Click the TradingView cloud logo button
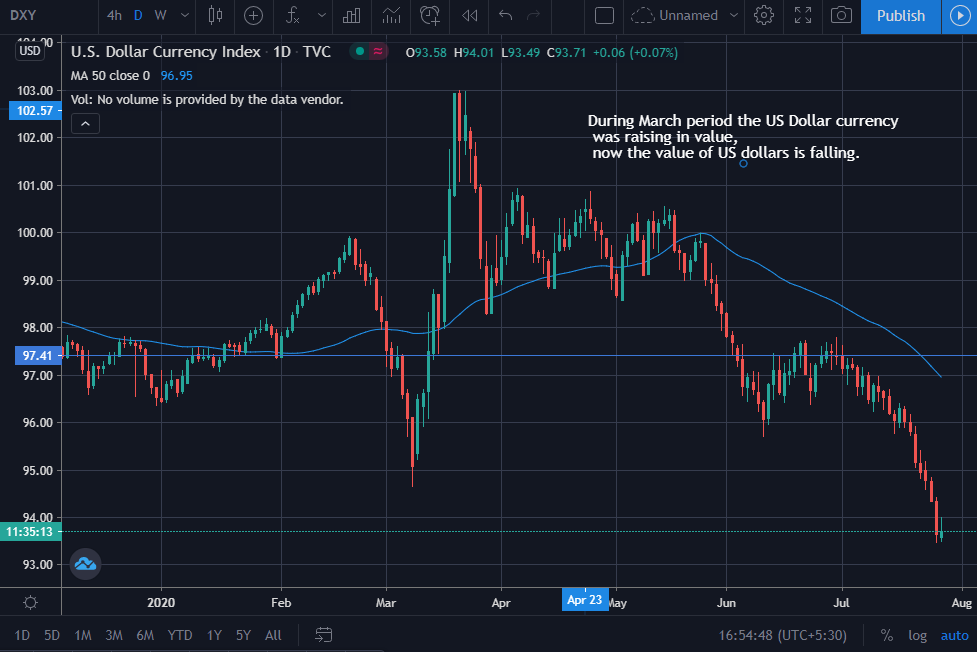This screenshot has width=977, height=652. (x=85, y=564)
